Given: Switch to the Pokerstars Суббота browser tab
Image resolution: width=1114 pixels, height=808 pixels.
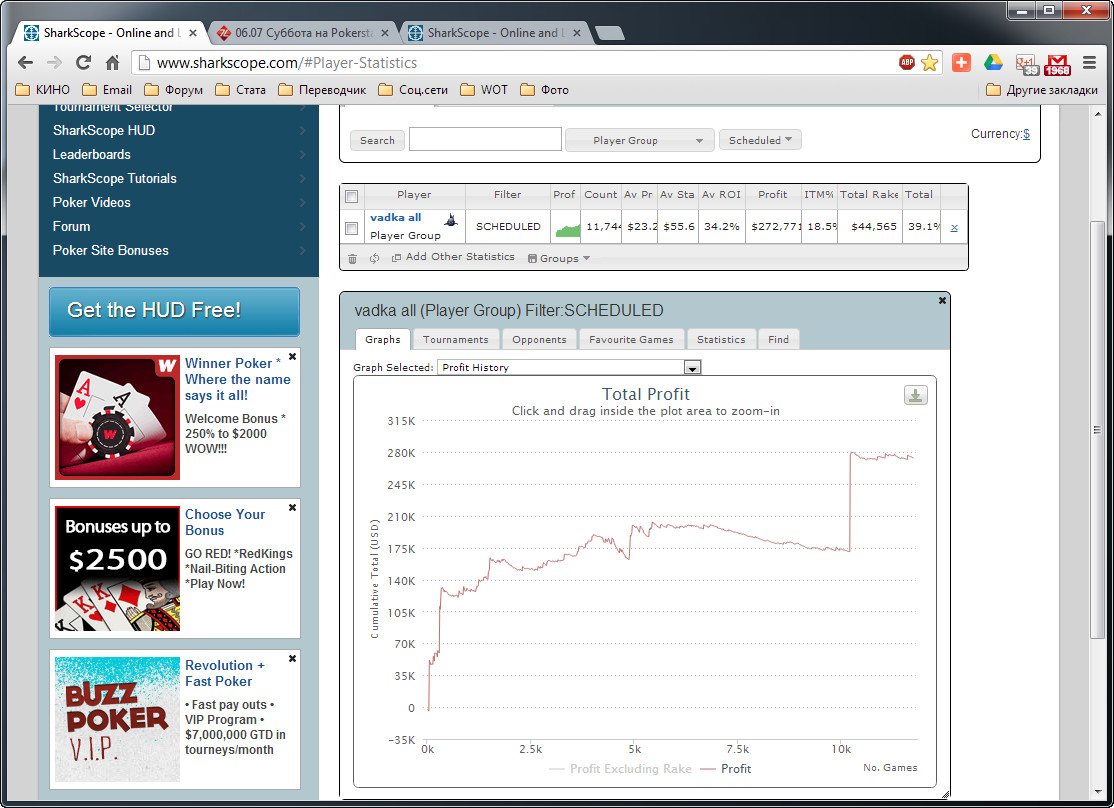Looking at the screenshot, I should click(303, 33).
